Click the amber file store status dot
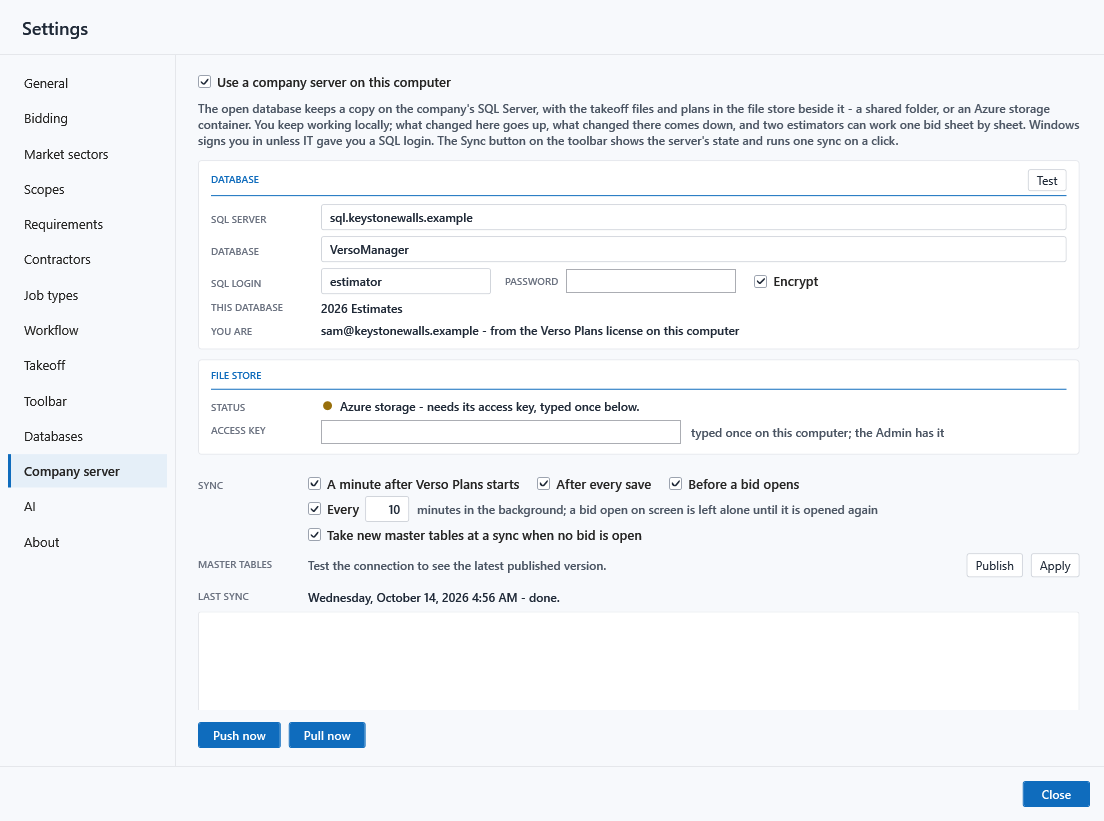The image size is (1104, 821). coord(327,406)
